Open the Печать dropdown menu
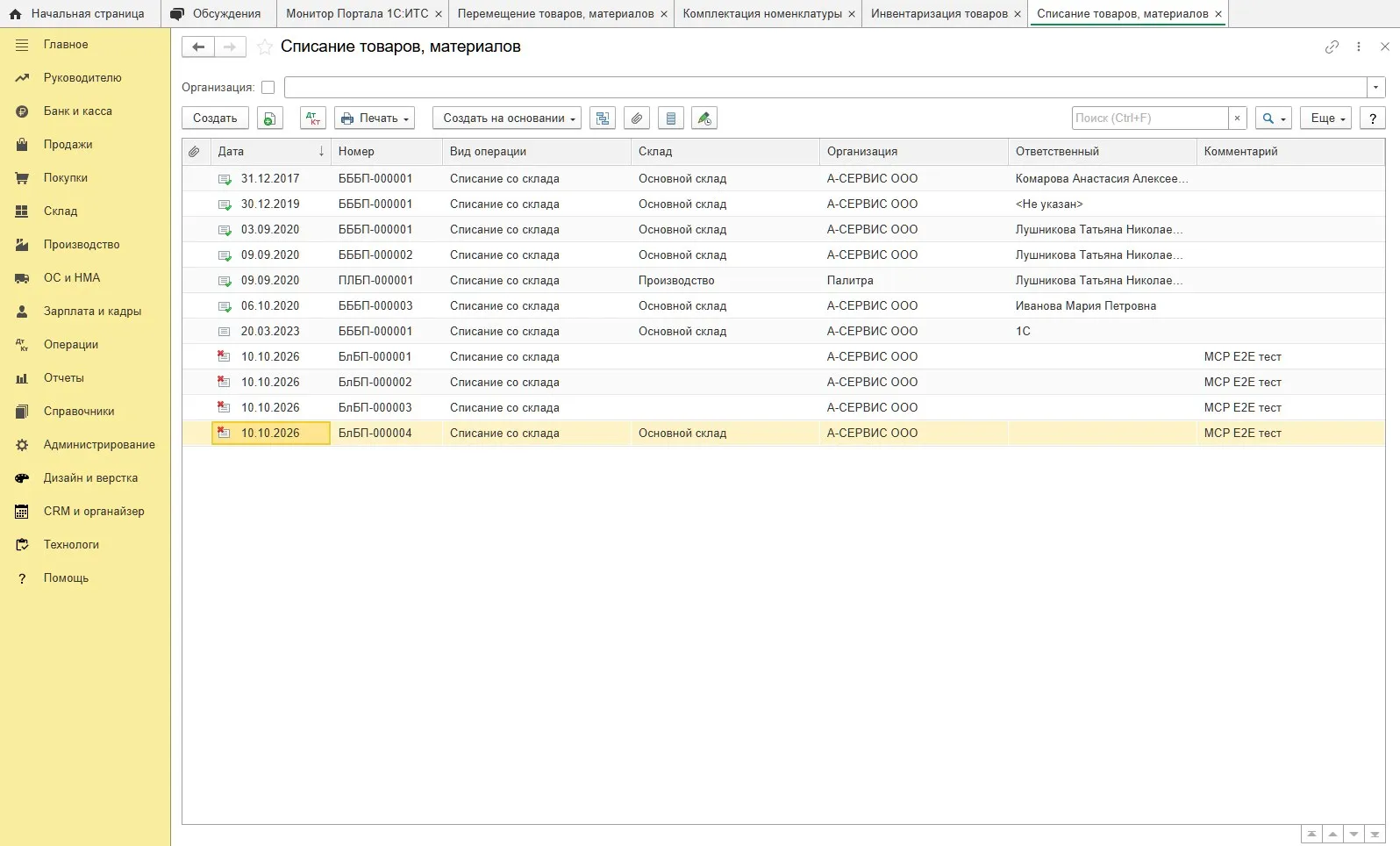 click(375, 118)
